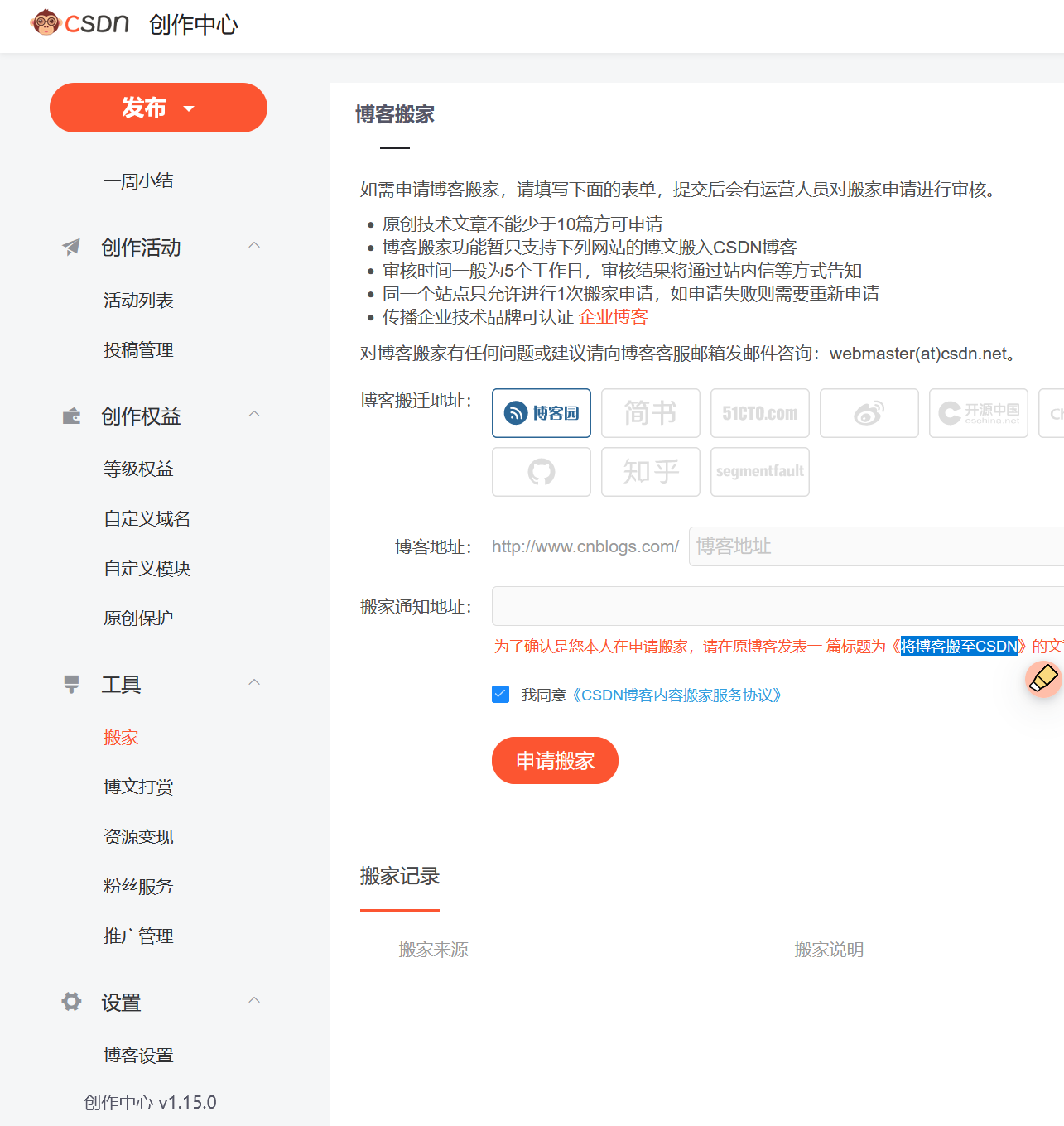The width and height of the screenshot is (1064, 1126).
Task: Click the 搬家来源 column header
Action: [433, 949]
